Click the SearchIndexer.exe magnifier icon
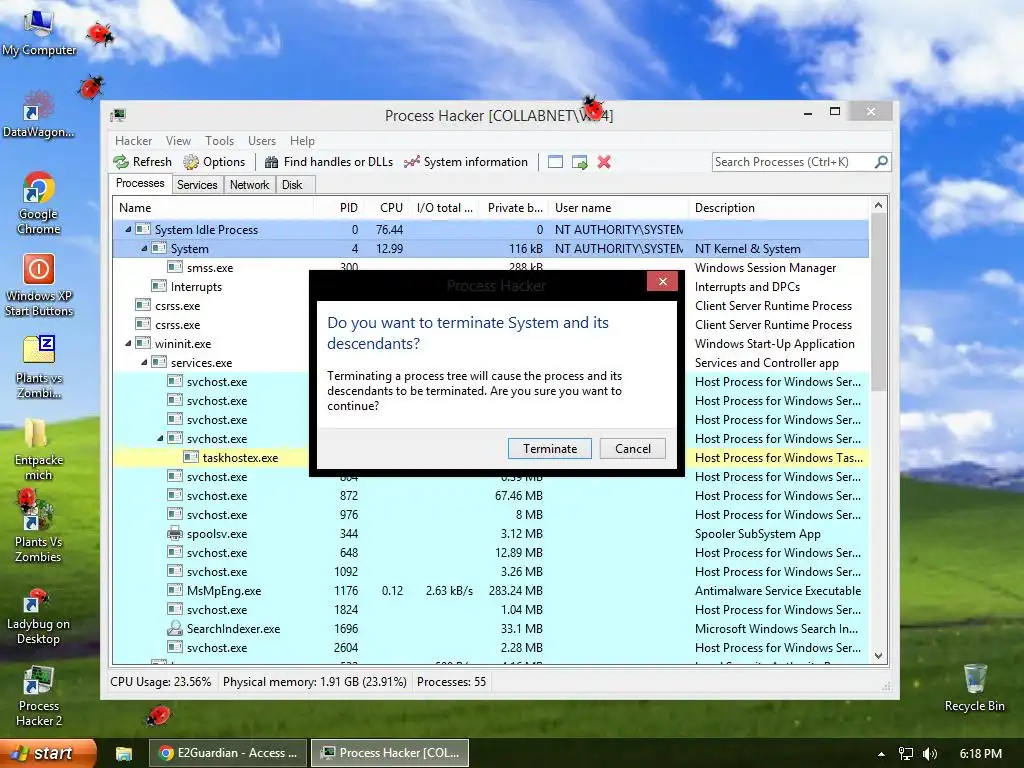The height and width of the screenshot is (768, 1024). pyautogui.click(x=175, y=628)
